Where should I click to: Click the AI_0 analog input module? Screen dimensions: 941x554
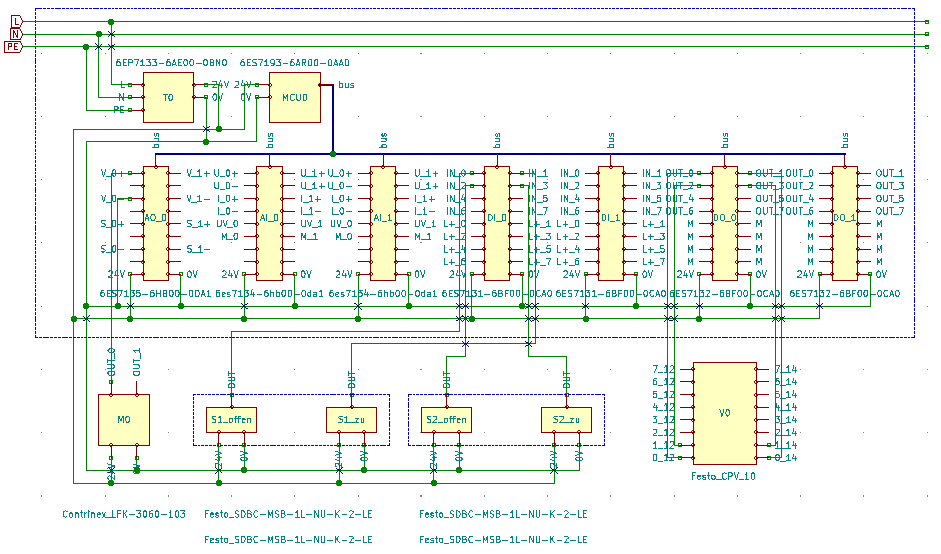tap(269, 222)
